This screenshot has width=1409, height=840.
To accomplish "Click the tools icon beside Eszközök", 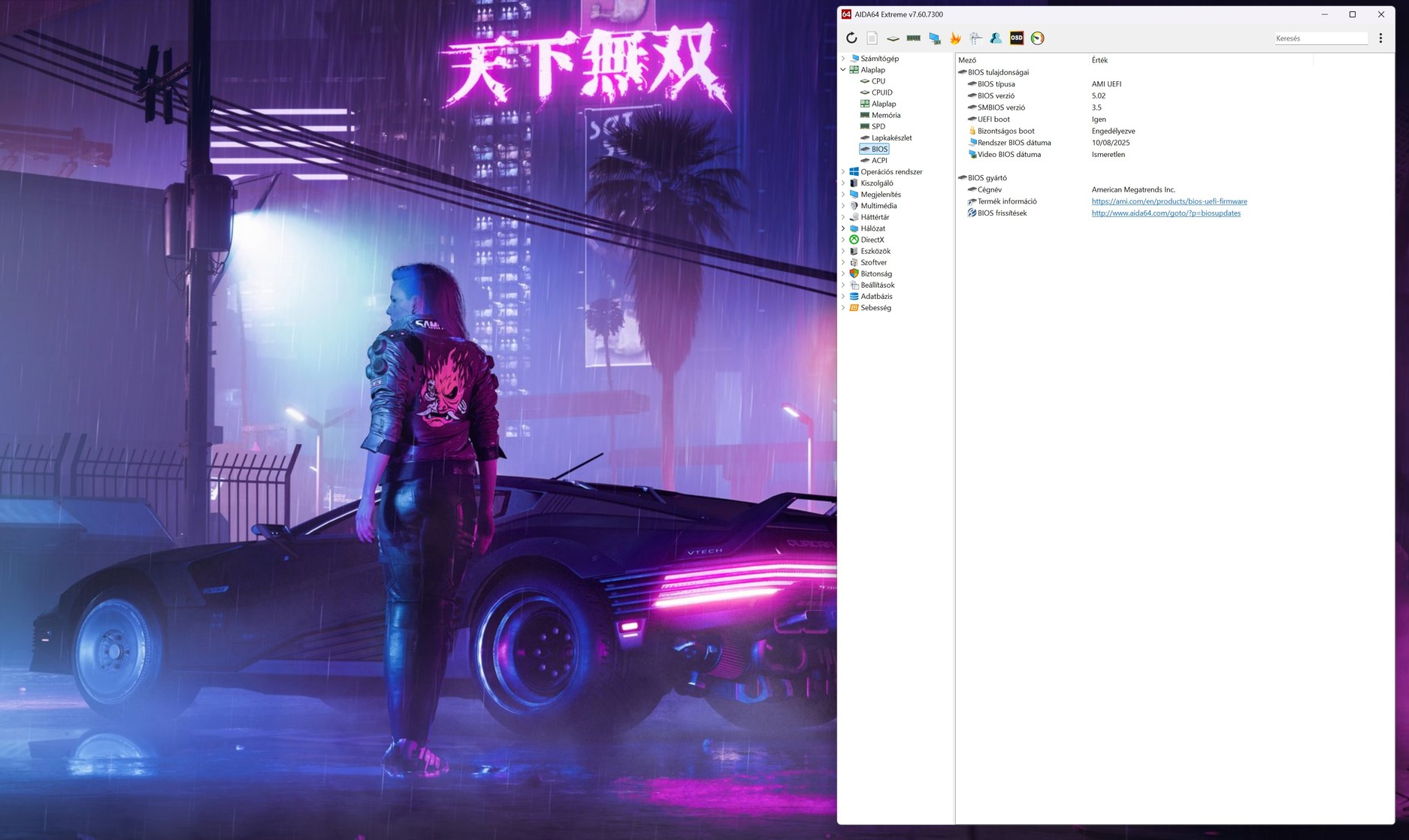I will (x=854, y=251).
